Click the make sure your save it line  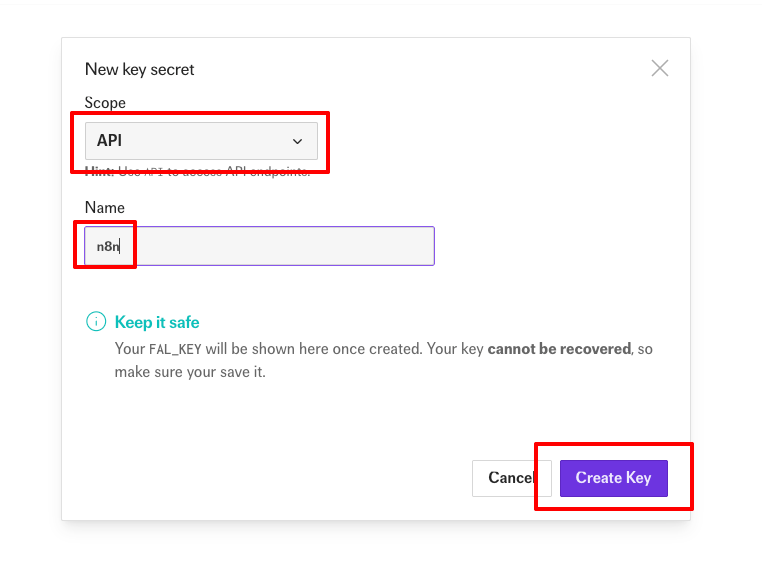(190, 372)
